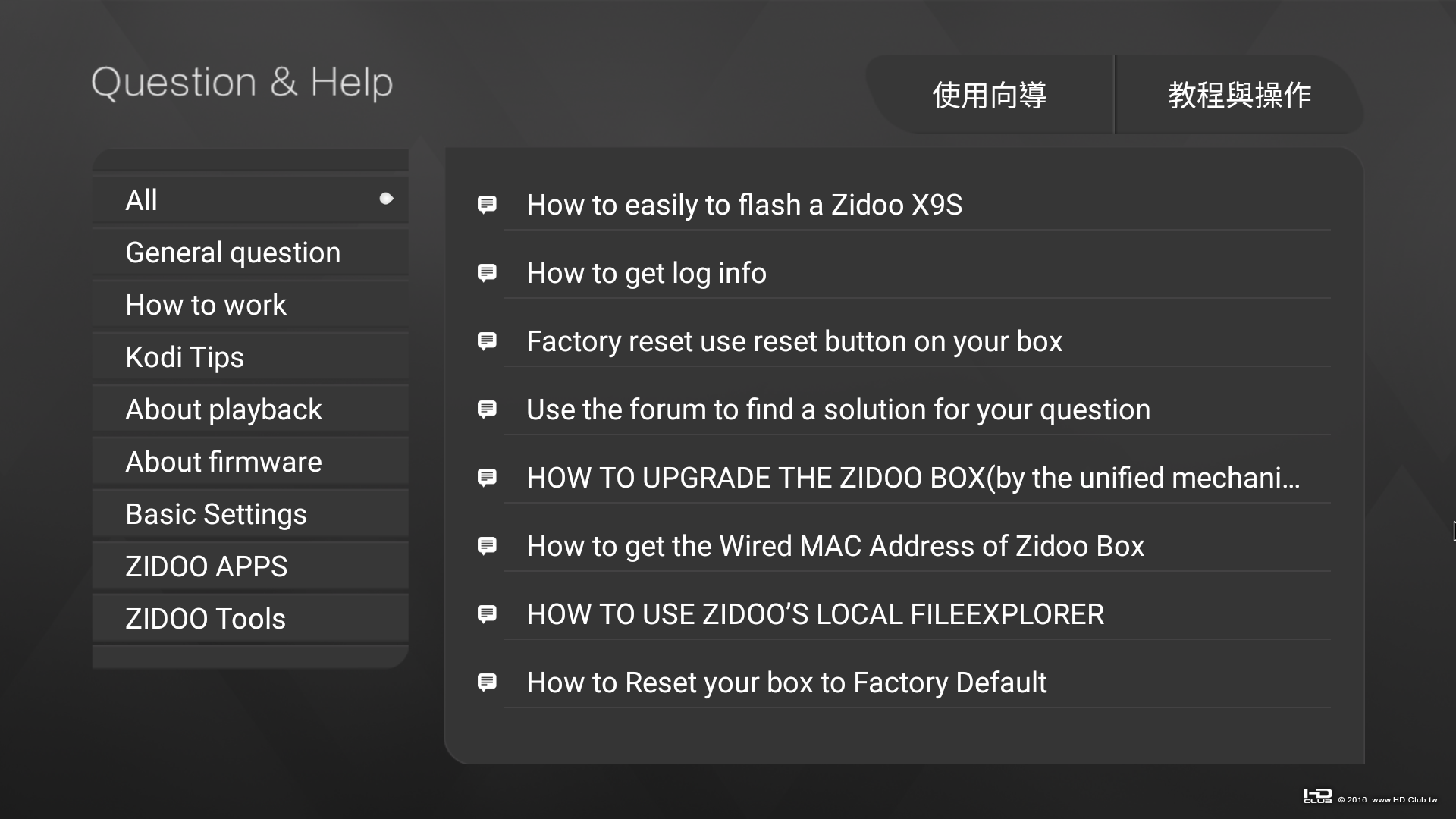Click the icon beside LOCAL FILEEXPLORER article
This screenshot has width=1456, height=819.
(x=487, y=614)
